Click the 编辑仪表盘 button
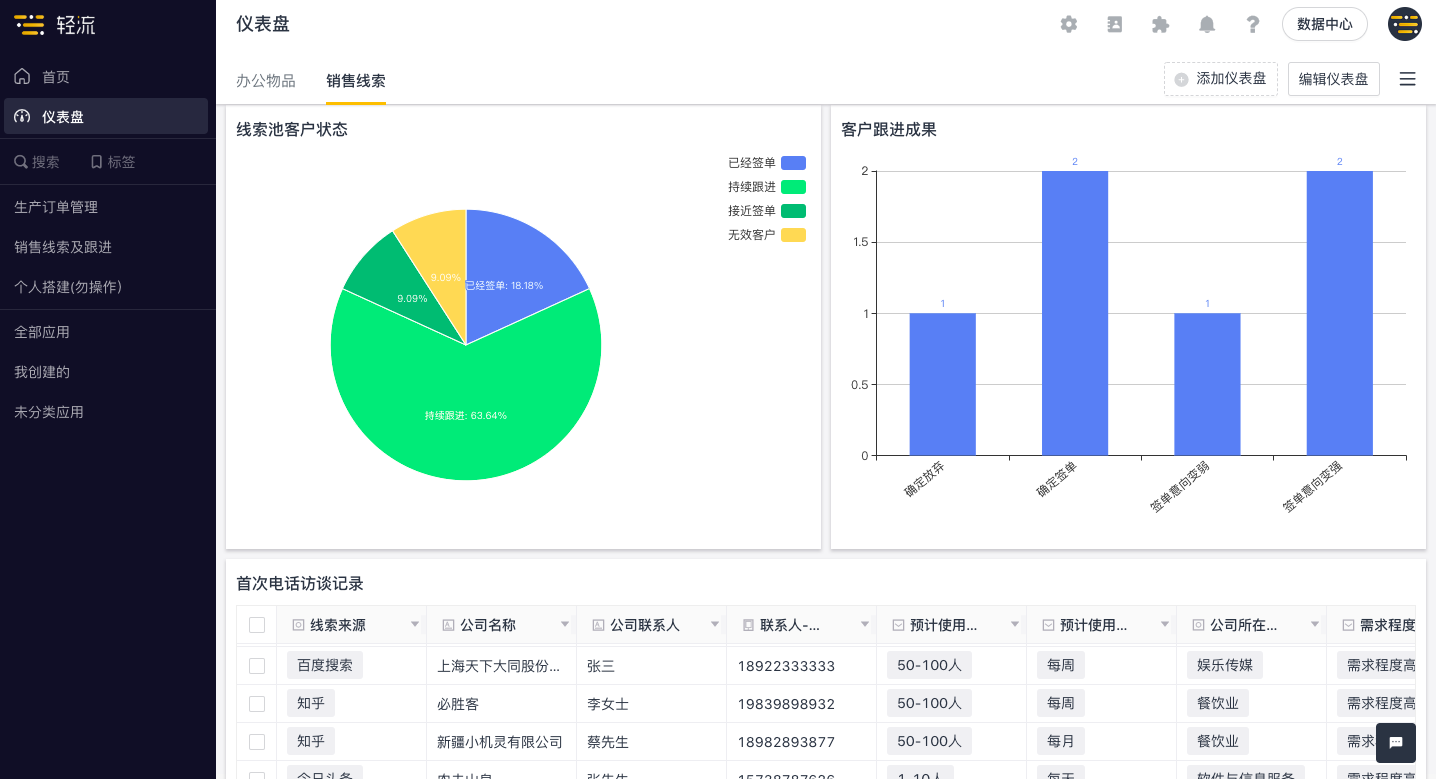Image resolution: width=1436 pixels, height=779 pixels. (1333, 78)
